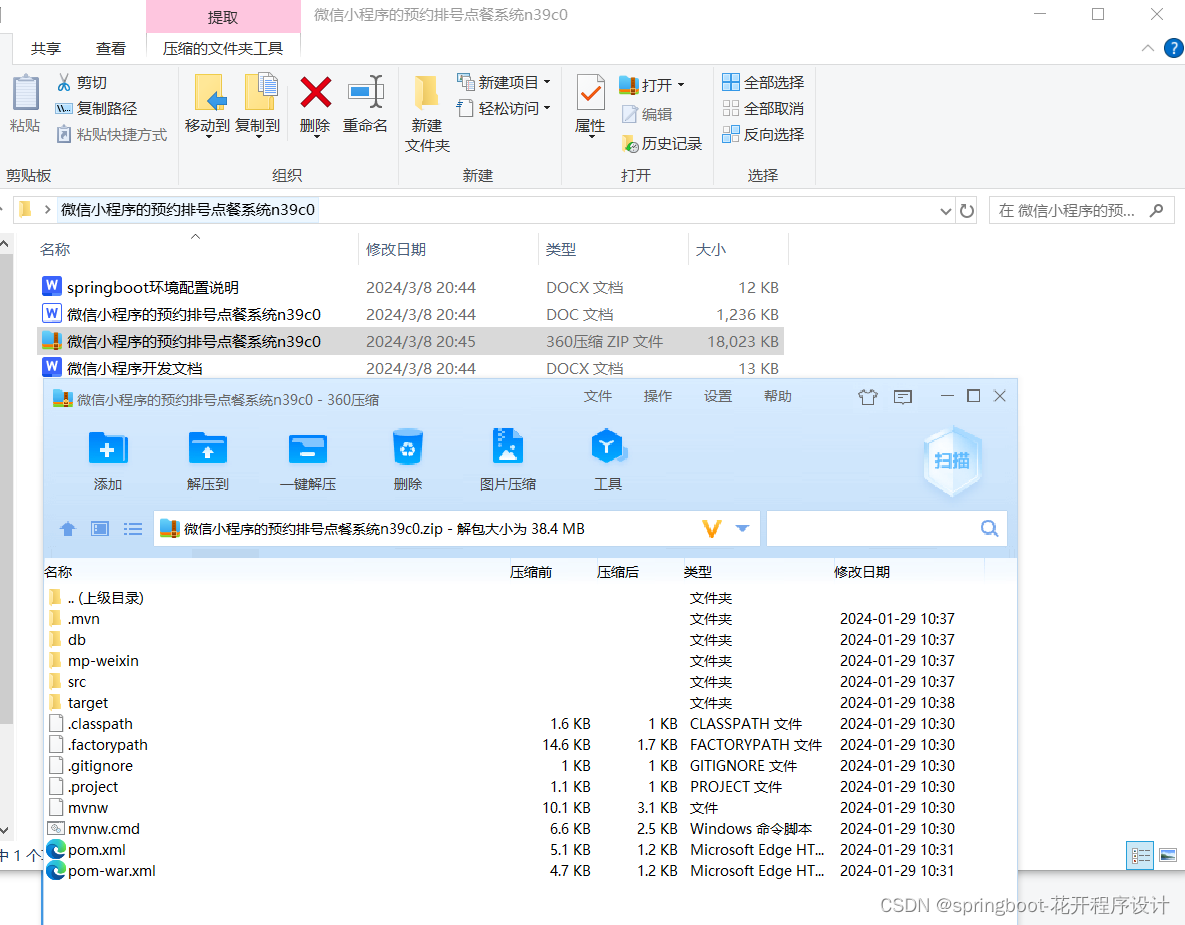Click Invert selection in the Select group

(763, 135)
